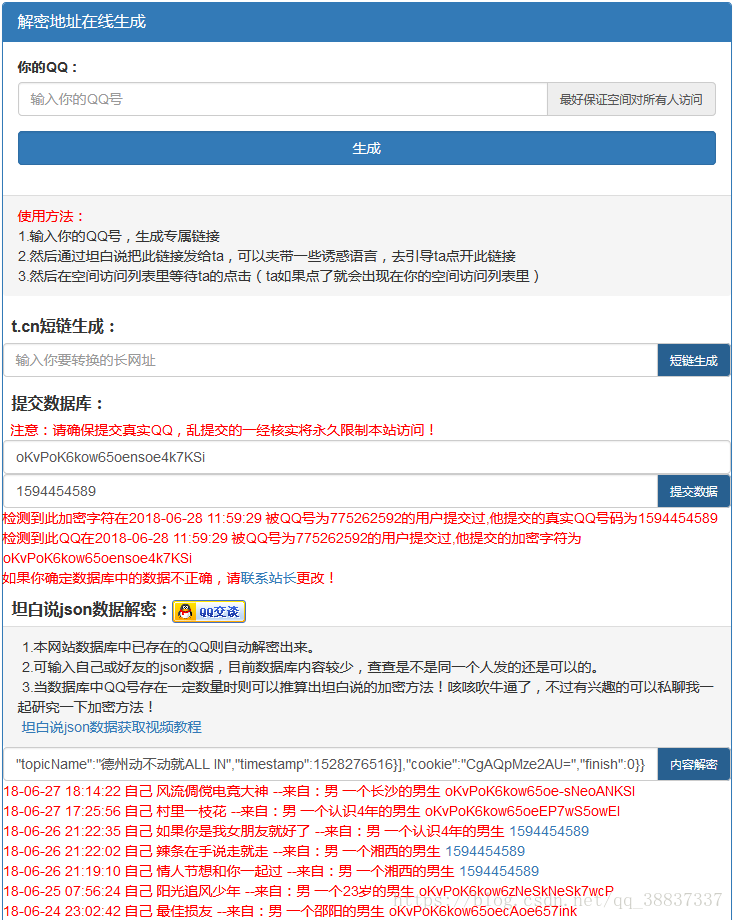Click the 坦白说json数据解密： heading

tap(90, 610)
